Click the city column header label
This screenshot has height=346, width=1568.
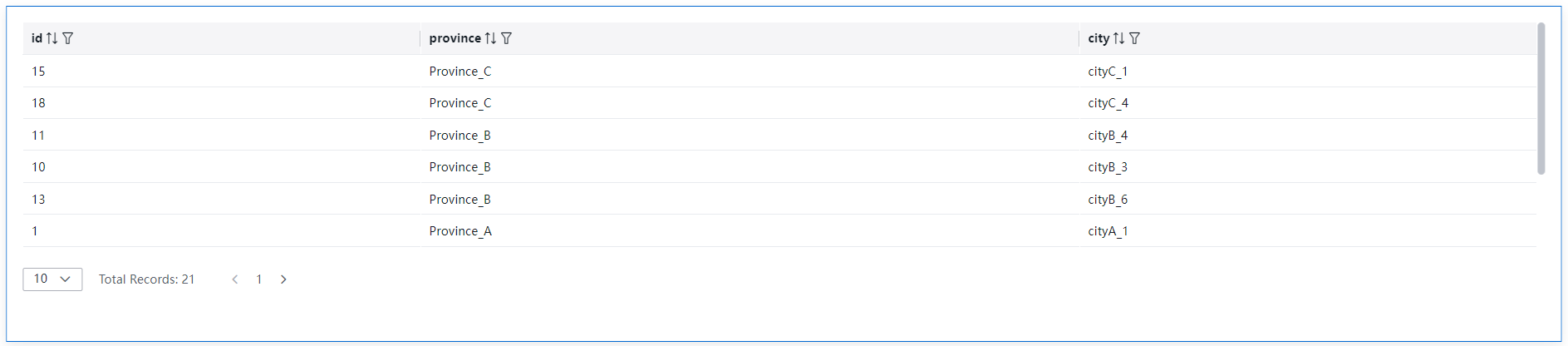[1099, 38]
